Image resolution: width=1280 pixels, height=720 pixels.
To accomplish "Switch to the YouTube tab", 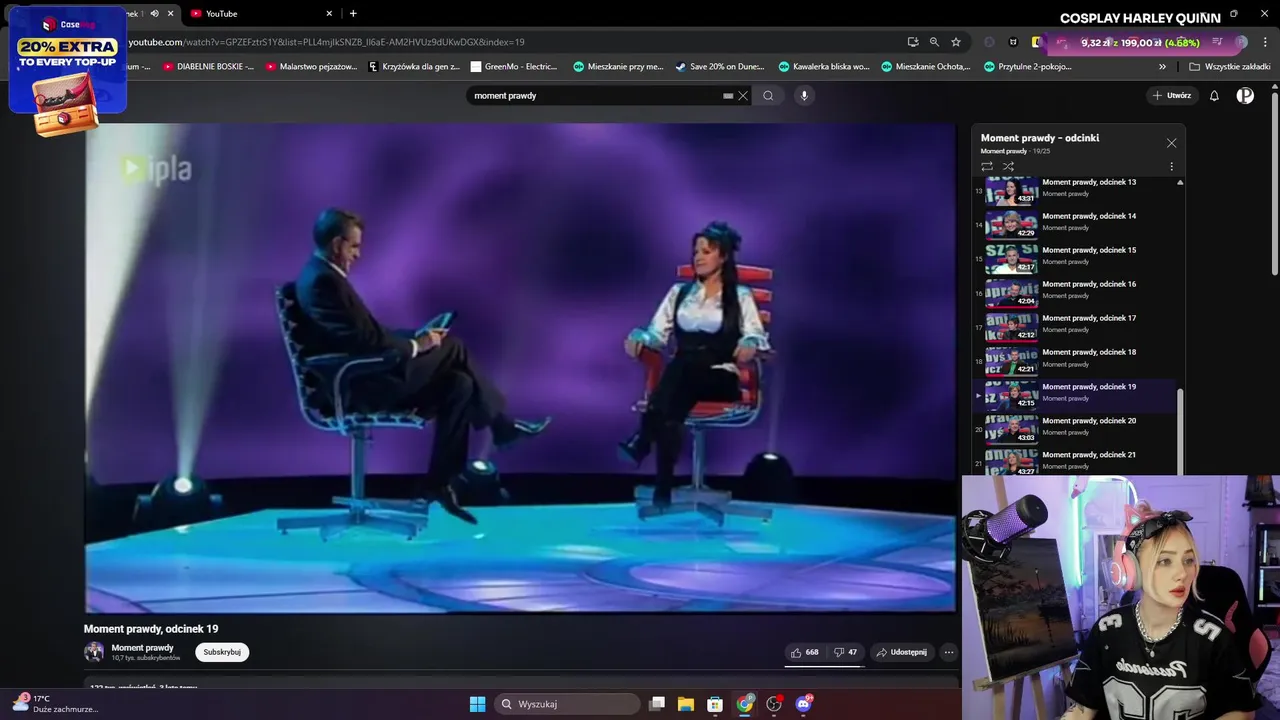I will (262, 14).
